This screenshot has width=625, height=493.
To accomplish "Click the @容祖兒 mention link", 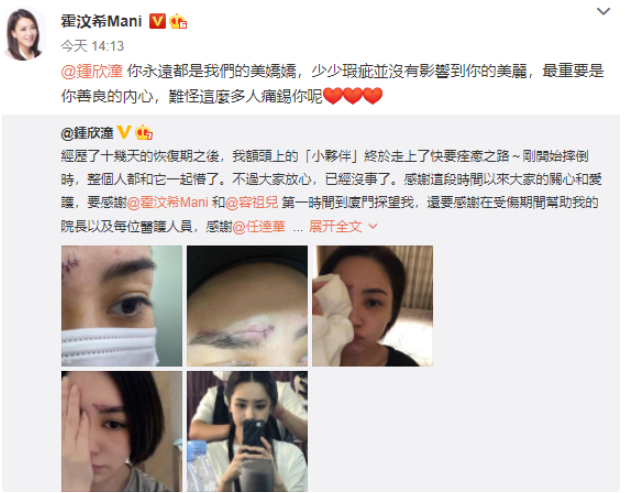I will [x=252, y=202].
